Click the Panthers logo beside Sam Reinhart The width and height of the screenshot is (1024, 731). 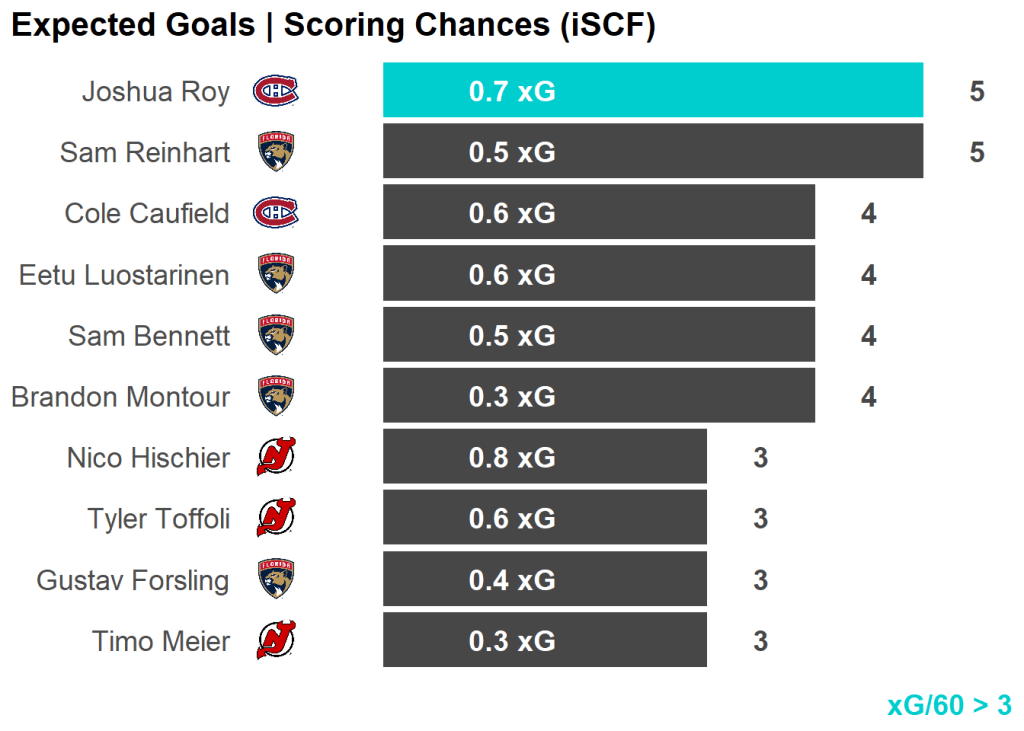tap(276, 152)
